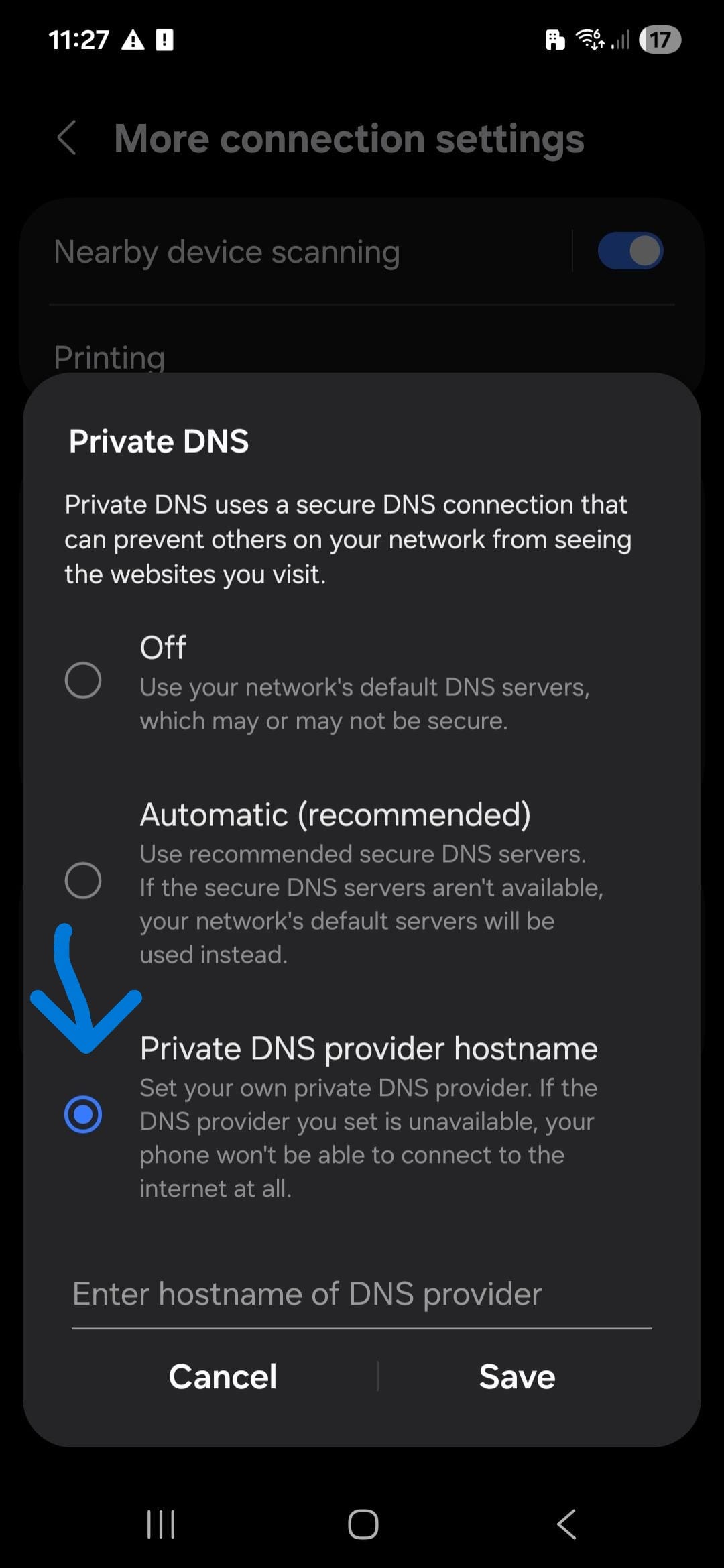Tap the SIM card status icon

click(x=554, y=40)
